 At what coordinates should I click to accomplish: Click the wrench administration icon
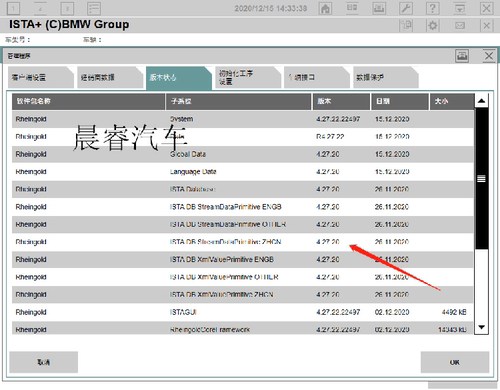coord(406,8)
